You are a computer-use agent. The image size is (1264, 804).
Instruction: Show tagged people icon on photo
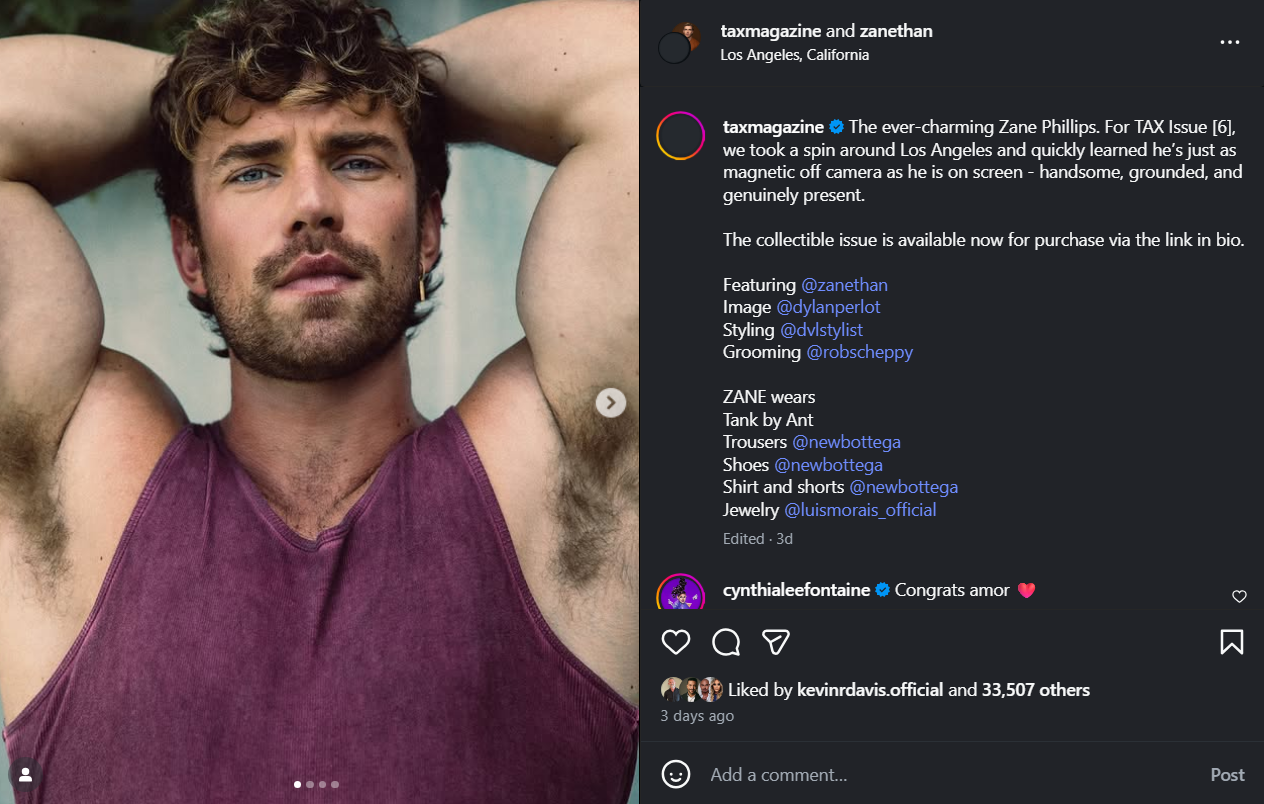click(x=25, y=774)
